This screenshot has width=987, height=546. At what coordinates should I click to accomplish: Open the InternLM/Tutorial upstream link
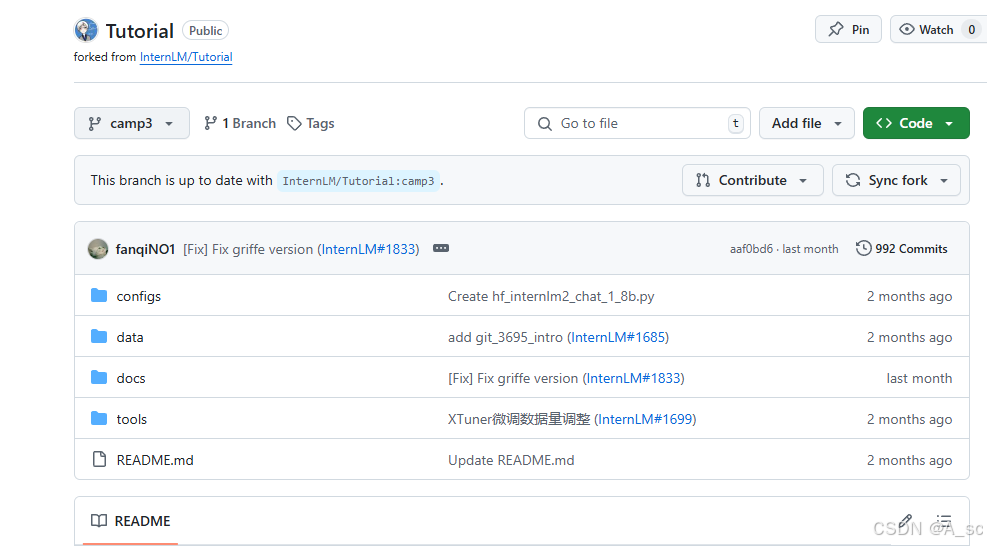(186, 57)
